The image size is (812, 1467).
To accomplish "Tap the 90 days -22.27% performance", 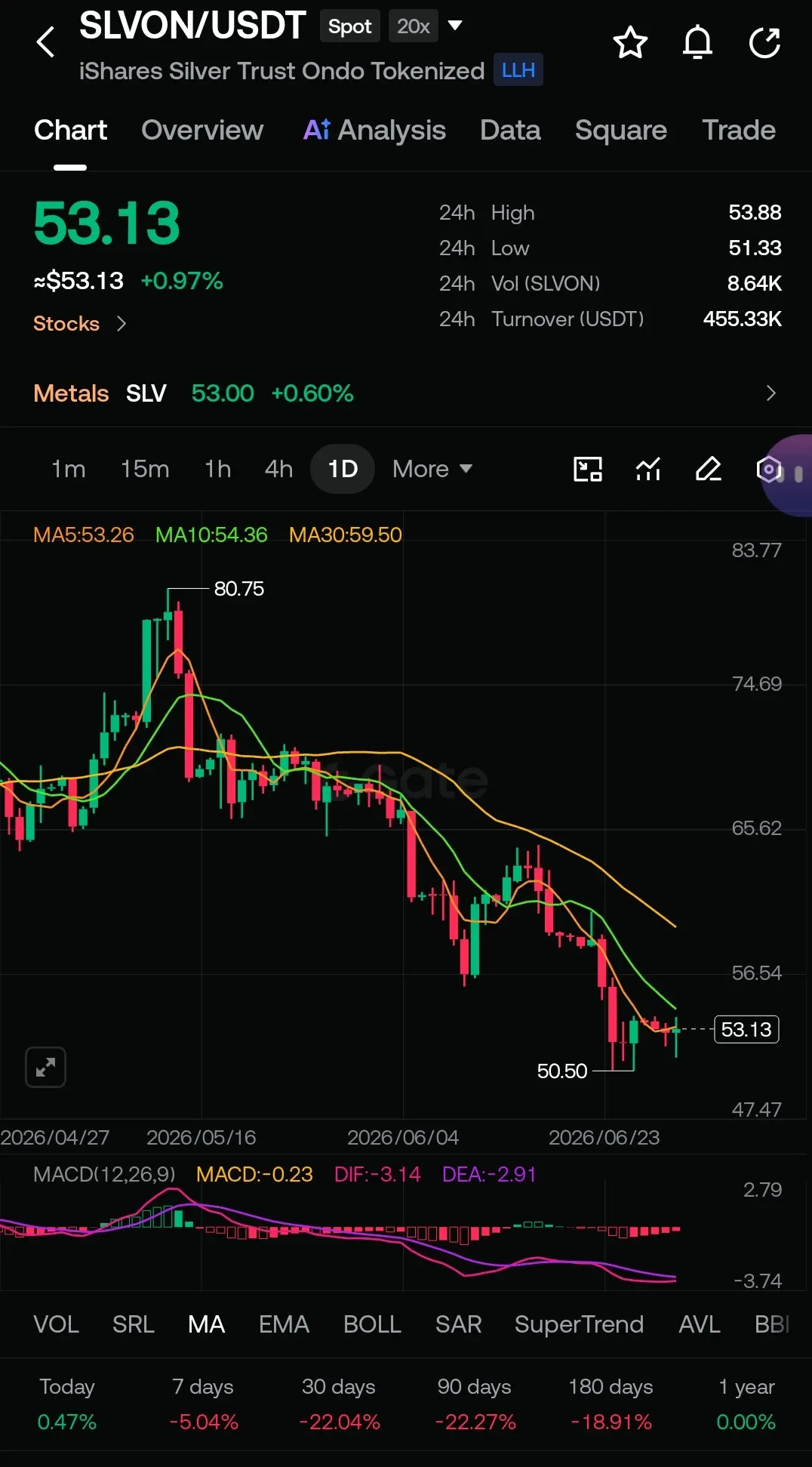I will 475,1404.
